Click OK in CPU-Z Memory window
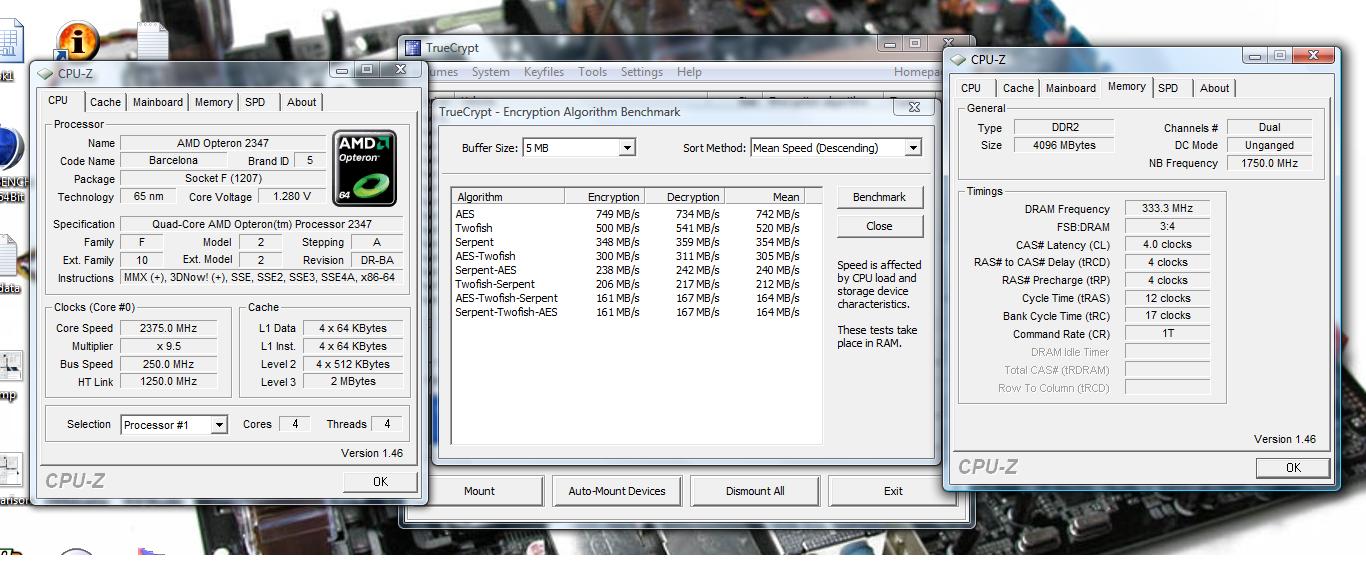 click(x=1293, y=467)
